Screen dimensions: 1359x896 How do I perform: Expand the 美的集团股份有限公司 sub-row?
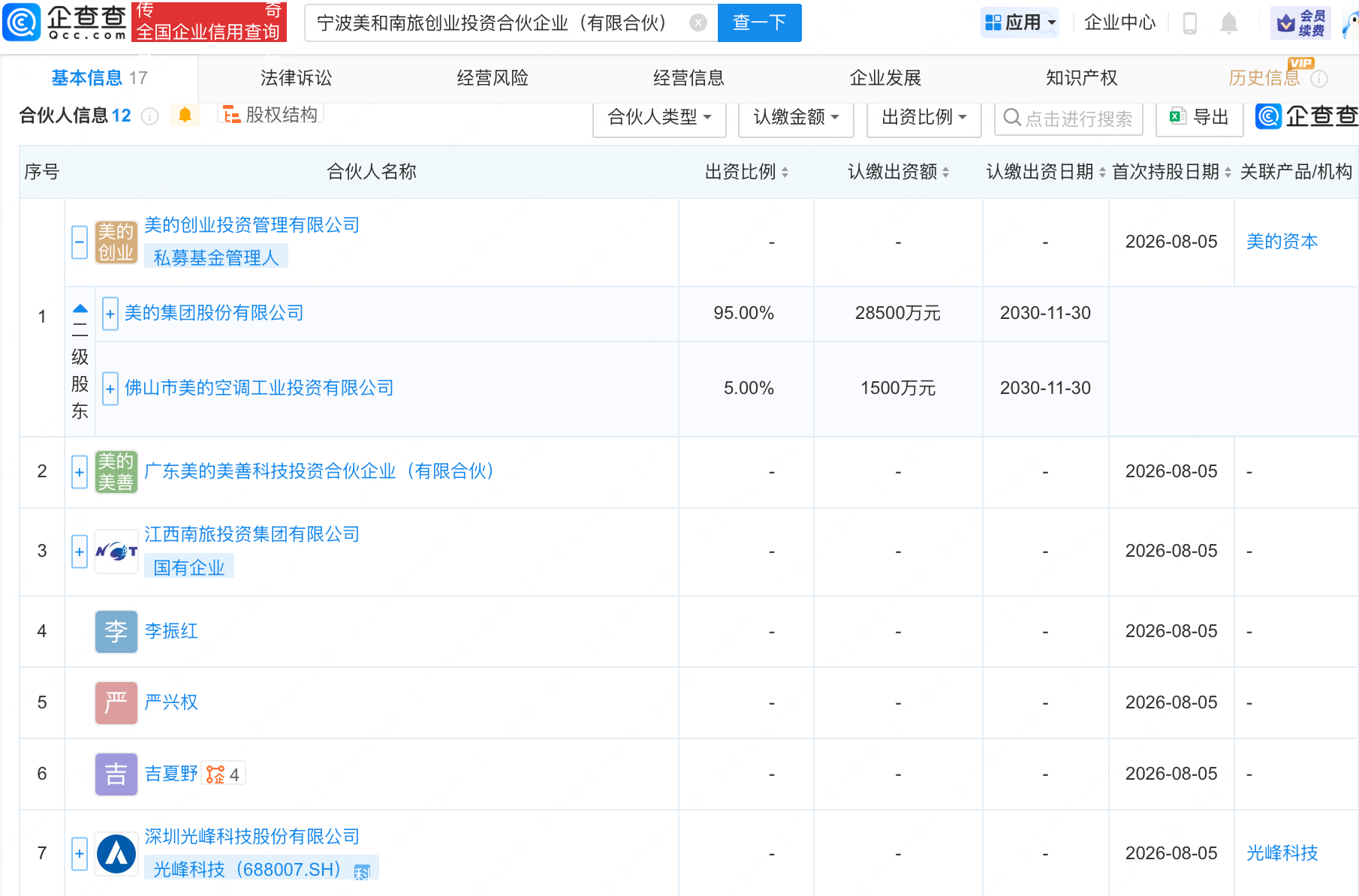click(110, 314)
